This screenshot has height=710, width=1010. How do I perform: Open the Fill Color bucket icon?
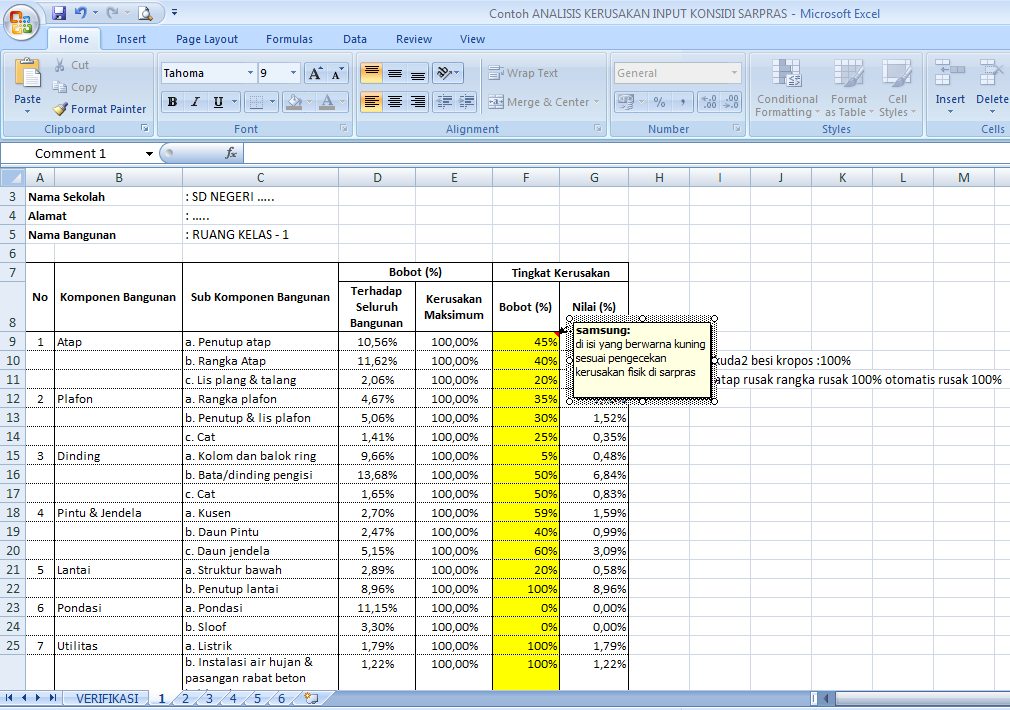coord(292,102)
